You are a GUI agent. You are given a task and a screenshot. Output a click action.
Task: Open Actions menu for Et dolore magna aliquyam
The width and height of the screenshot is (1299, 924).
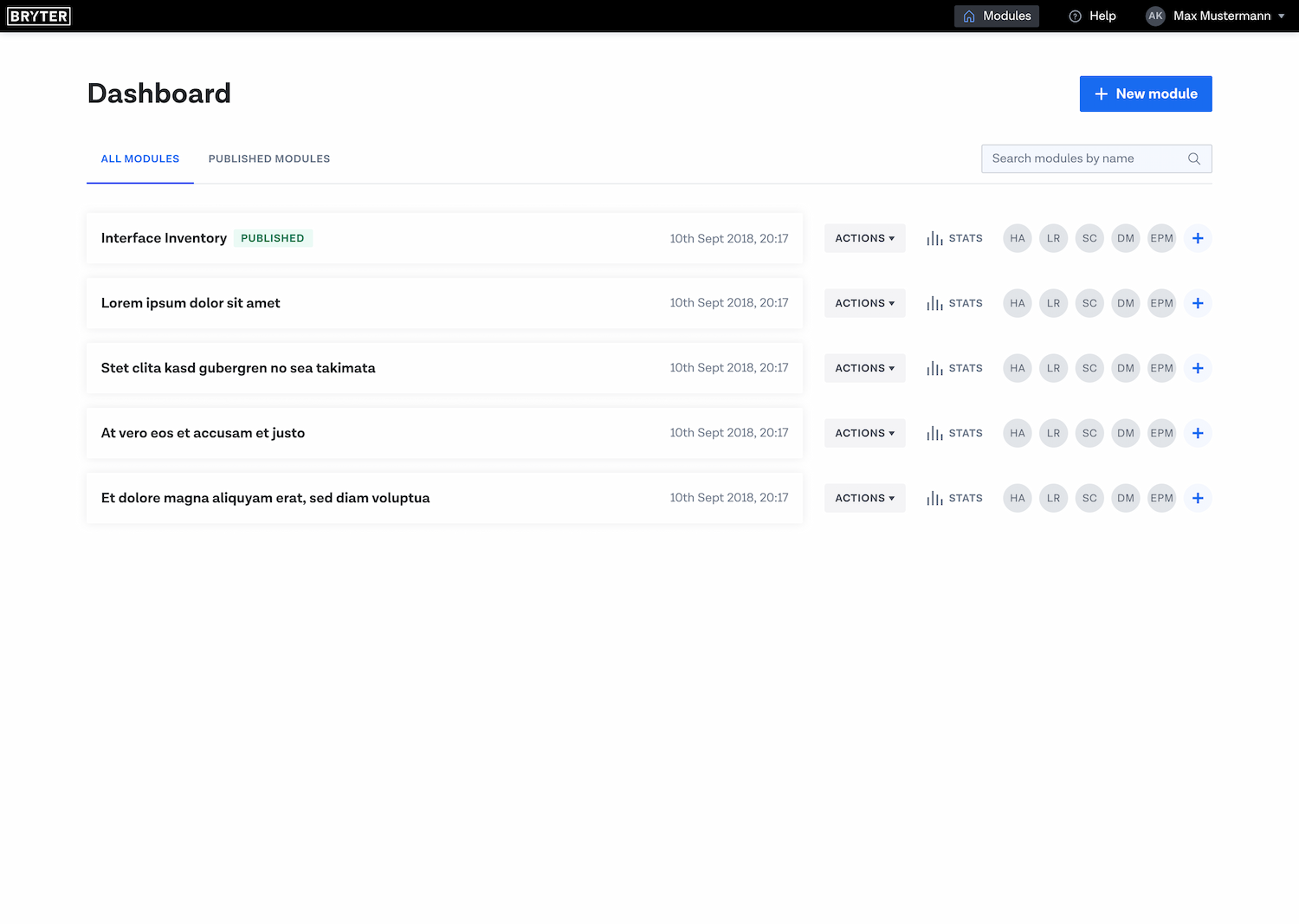[864, 498]
